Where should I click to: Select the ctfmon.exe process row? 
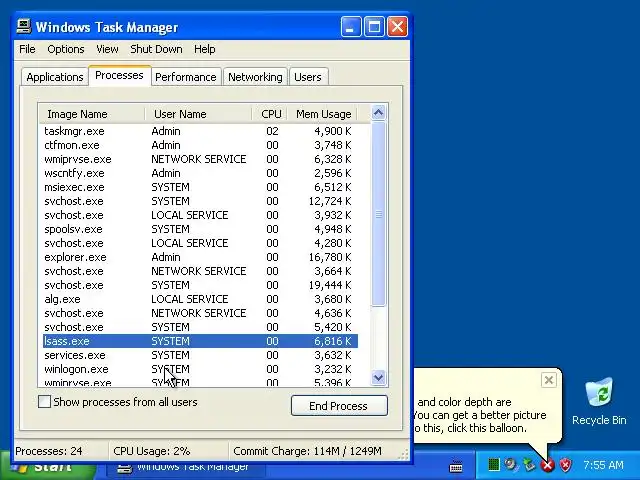[200, 145]
